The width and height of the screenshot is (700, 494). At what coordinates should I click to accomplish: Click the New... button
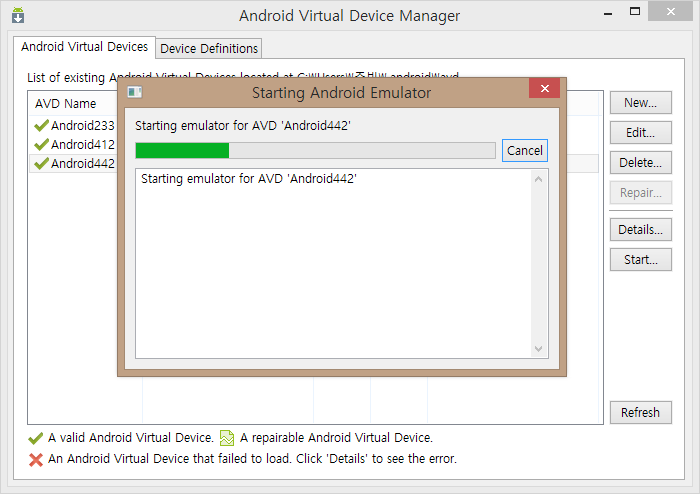[x=641, y=103]
